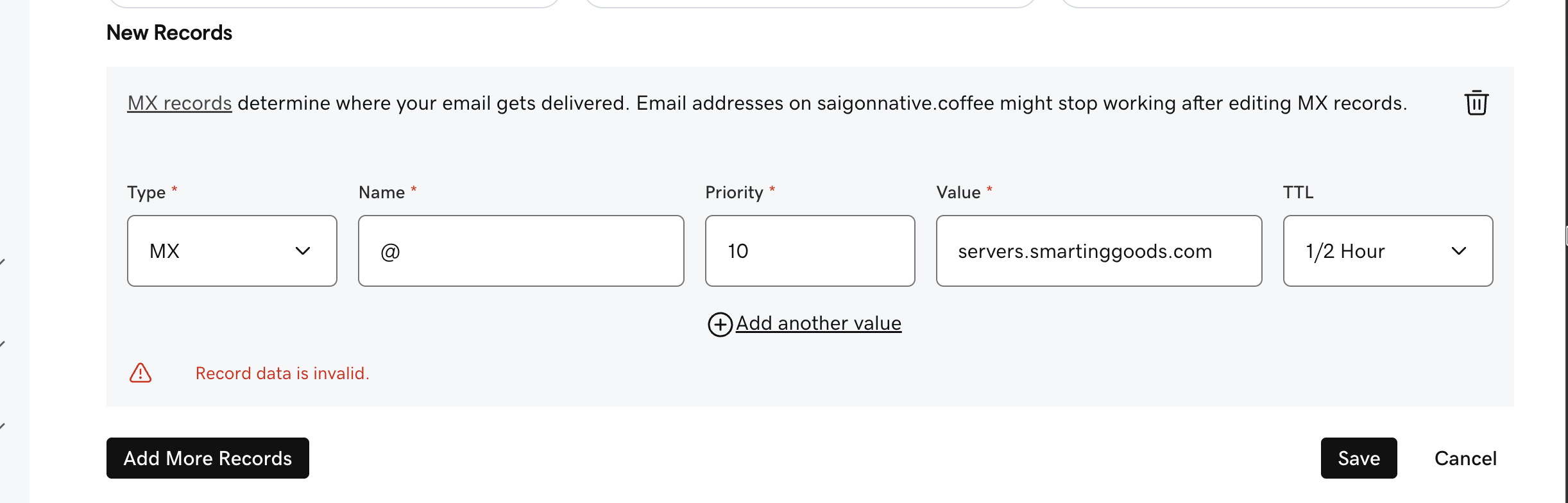Click the Value field with servers.smartinggoods.com

[1098, 251]
